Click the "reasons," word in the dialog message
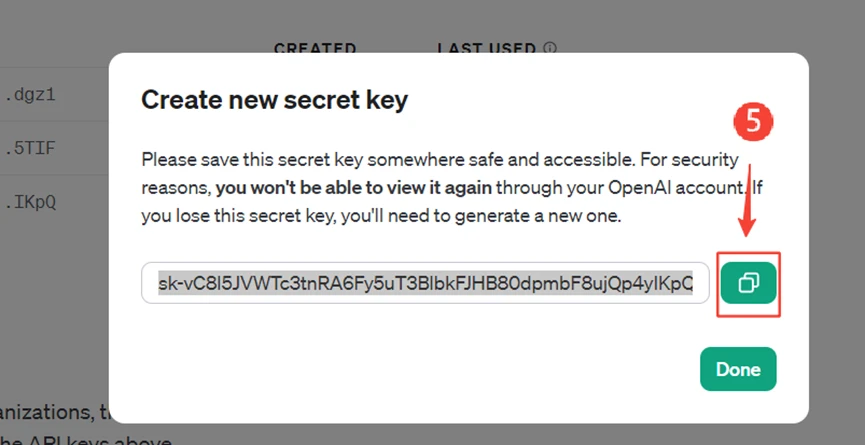The width and height of the screenshot is (865, 445). (x=176, y=187)
